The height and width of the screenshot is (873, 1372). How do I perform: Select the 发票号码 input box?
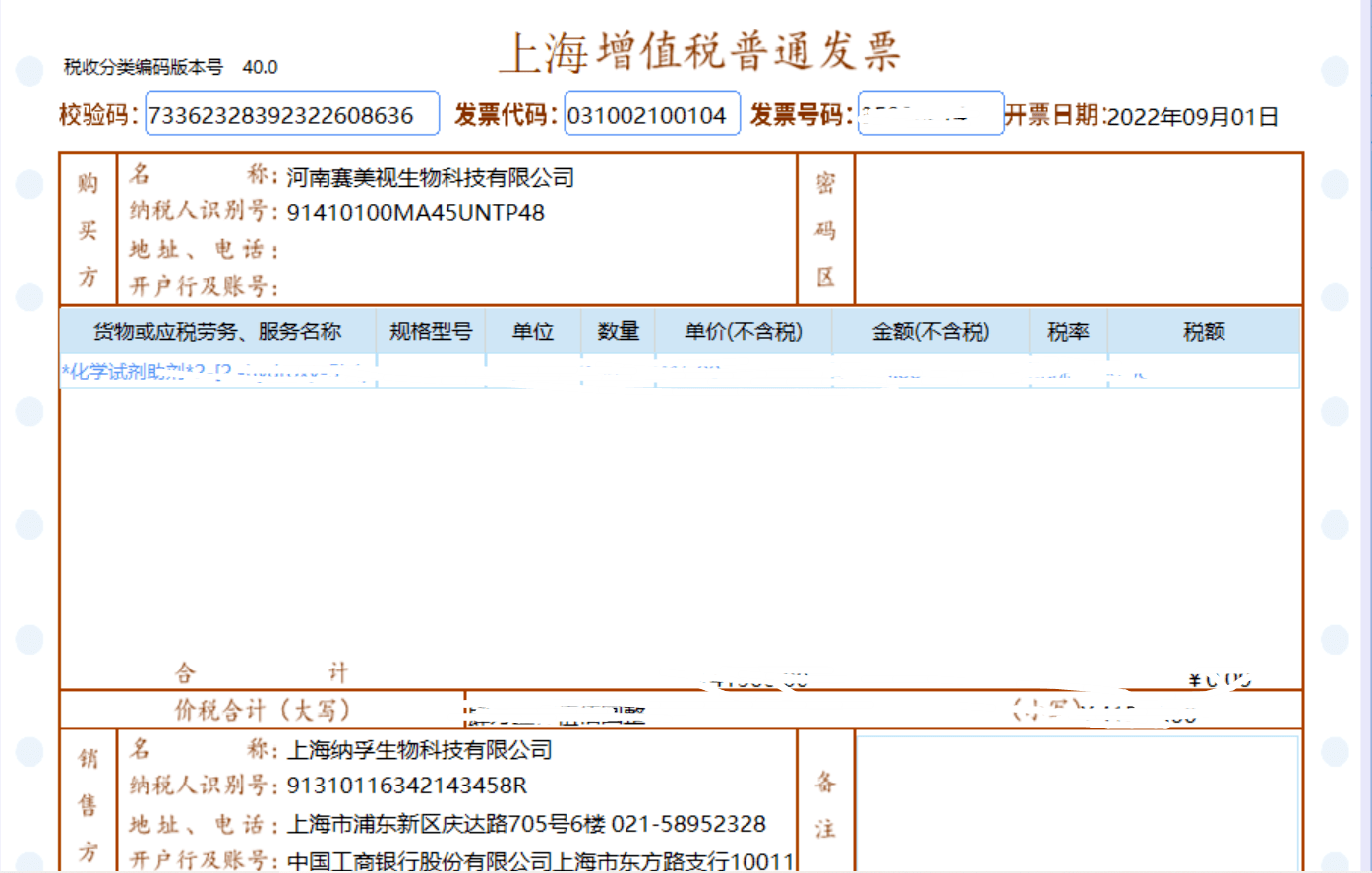tap(929, 114)
